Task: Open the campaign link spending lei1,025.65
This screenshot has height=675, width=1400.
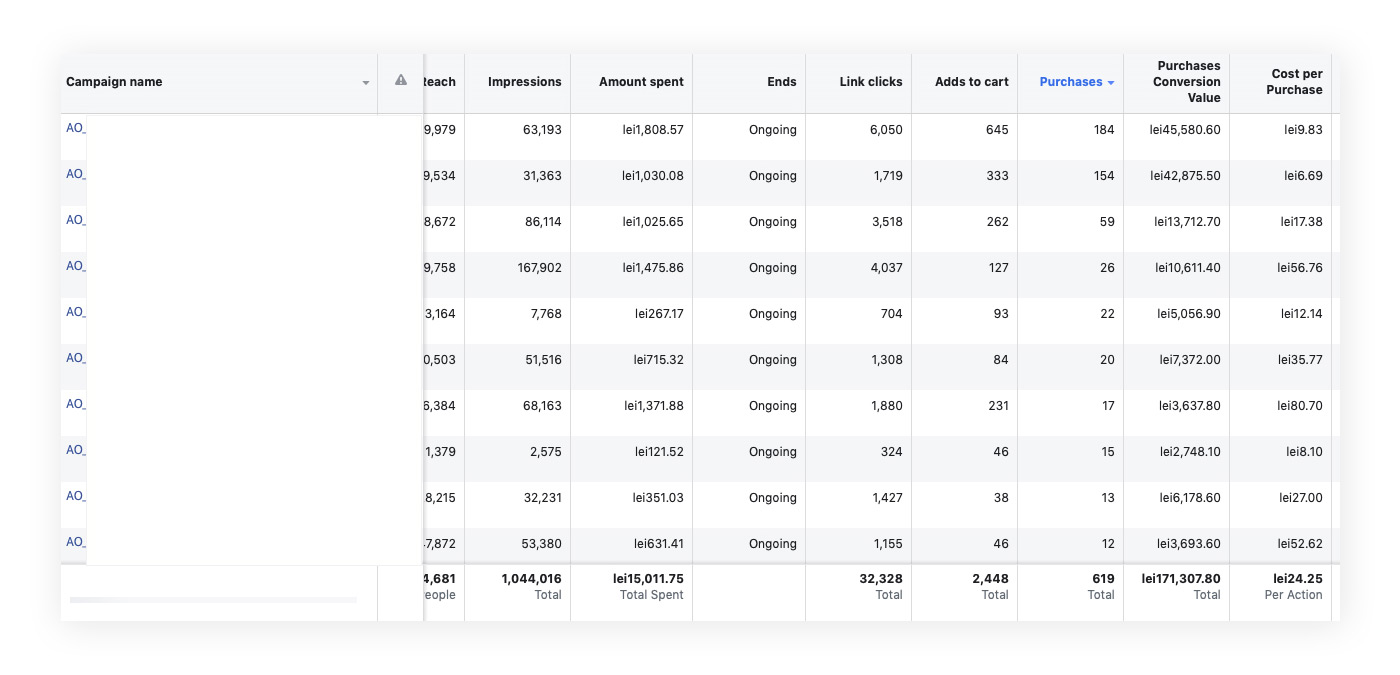Action: click(x=75, y=221)
